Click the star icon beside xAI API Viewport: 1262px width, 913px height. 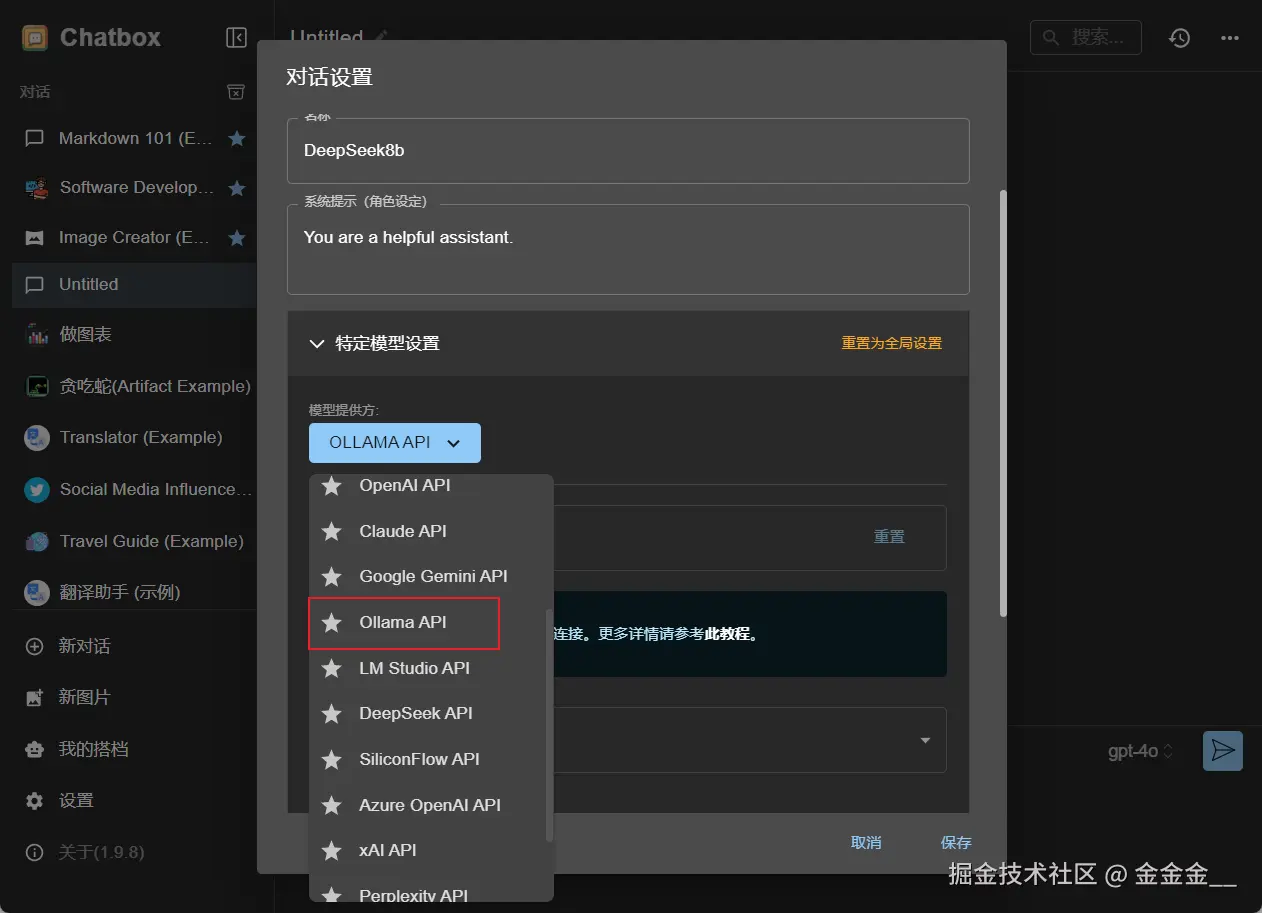tap(332, 851)
